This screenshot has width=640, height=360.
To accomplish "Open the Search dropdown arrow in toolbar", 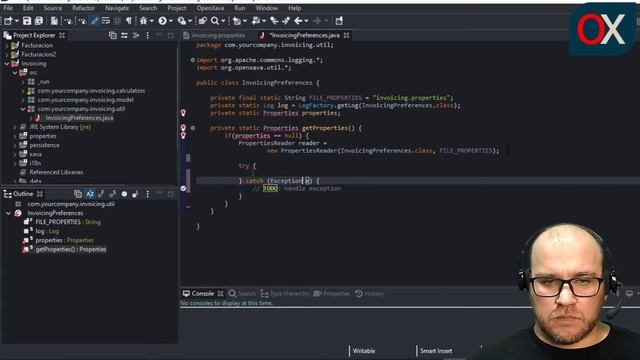I will pos(223,21).
